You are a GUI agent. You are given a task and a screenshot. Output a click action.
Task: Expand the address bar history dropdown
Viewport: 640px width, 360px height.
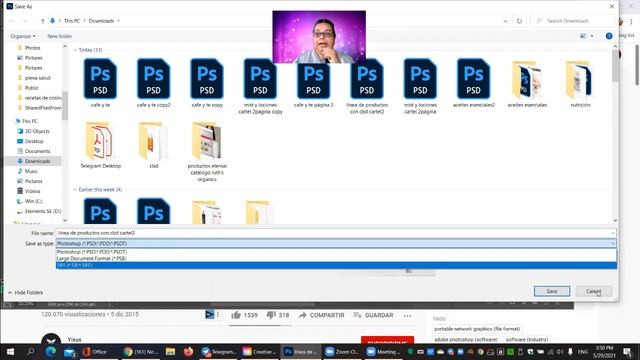click(x=505, y=21)
